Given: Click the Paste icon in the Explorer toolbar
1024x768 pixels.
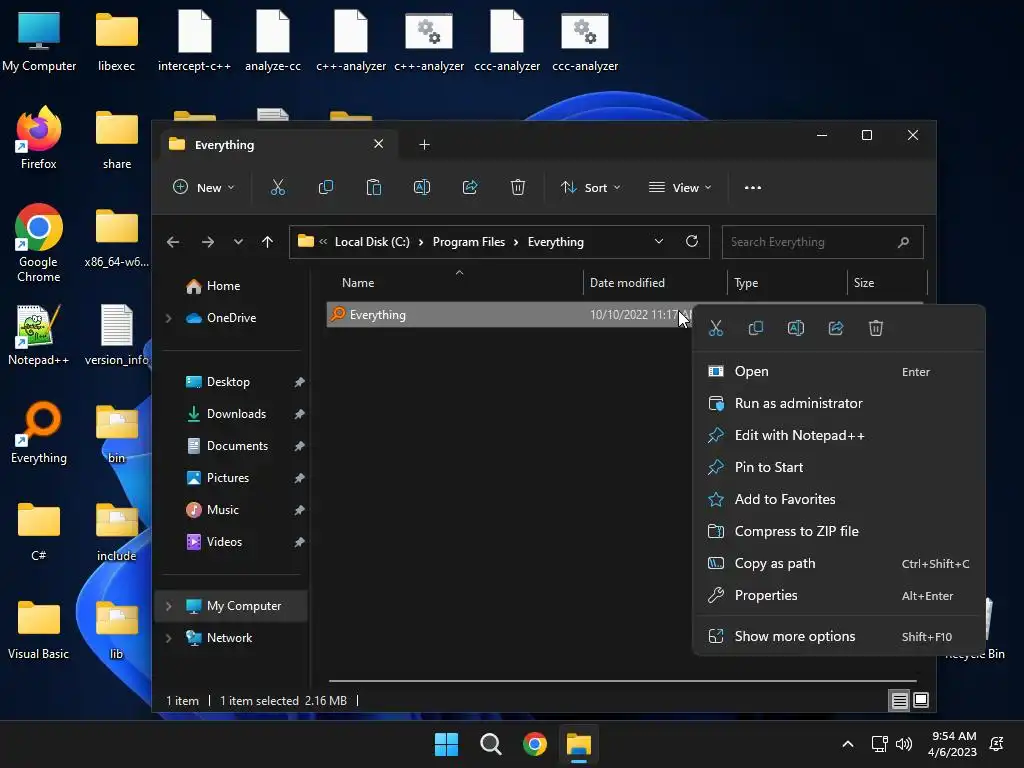Looking at the screenshot, I should (x=374, y=187).
